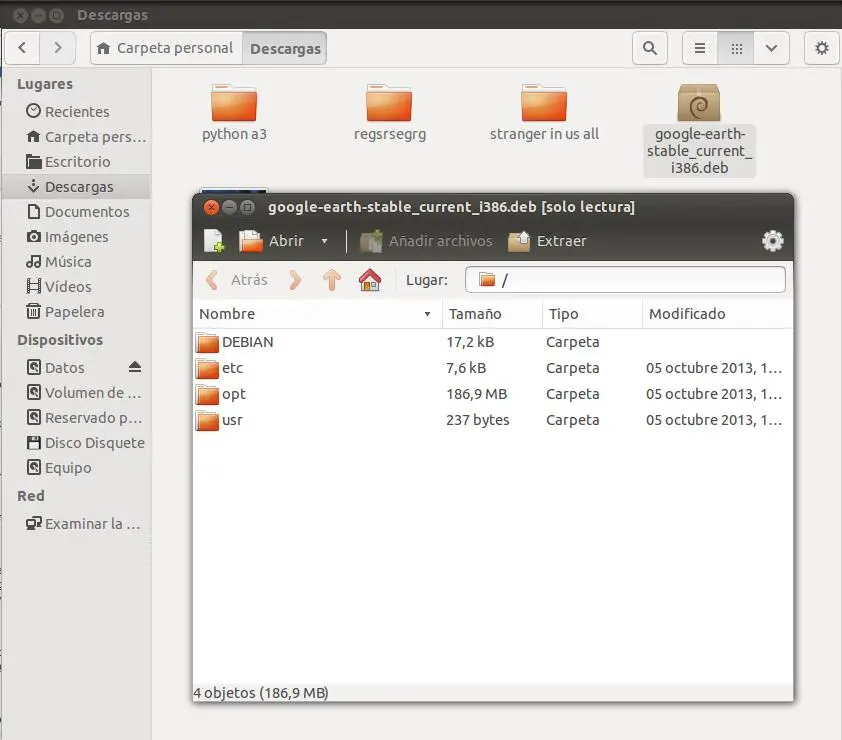
Task: Click the Descargas path bar segment
Action: coord(285,48)
